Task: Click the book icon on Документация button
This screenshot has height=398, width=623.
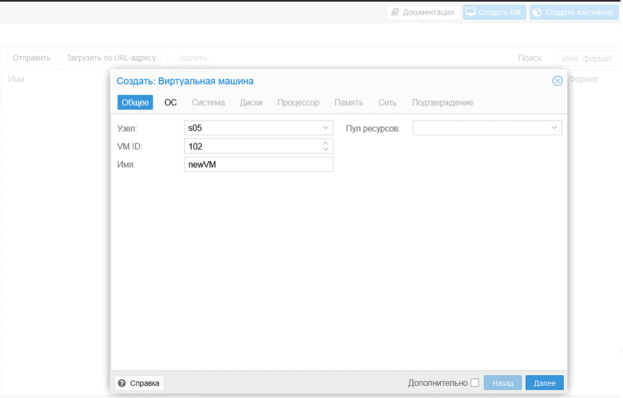Action: pyautogui.click(x=395, y=12)
